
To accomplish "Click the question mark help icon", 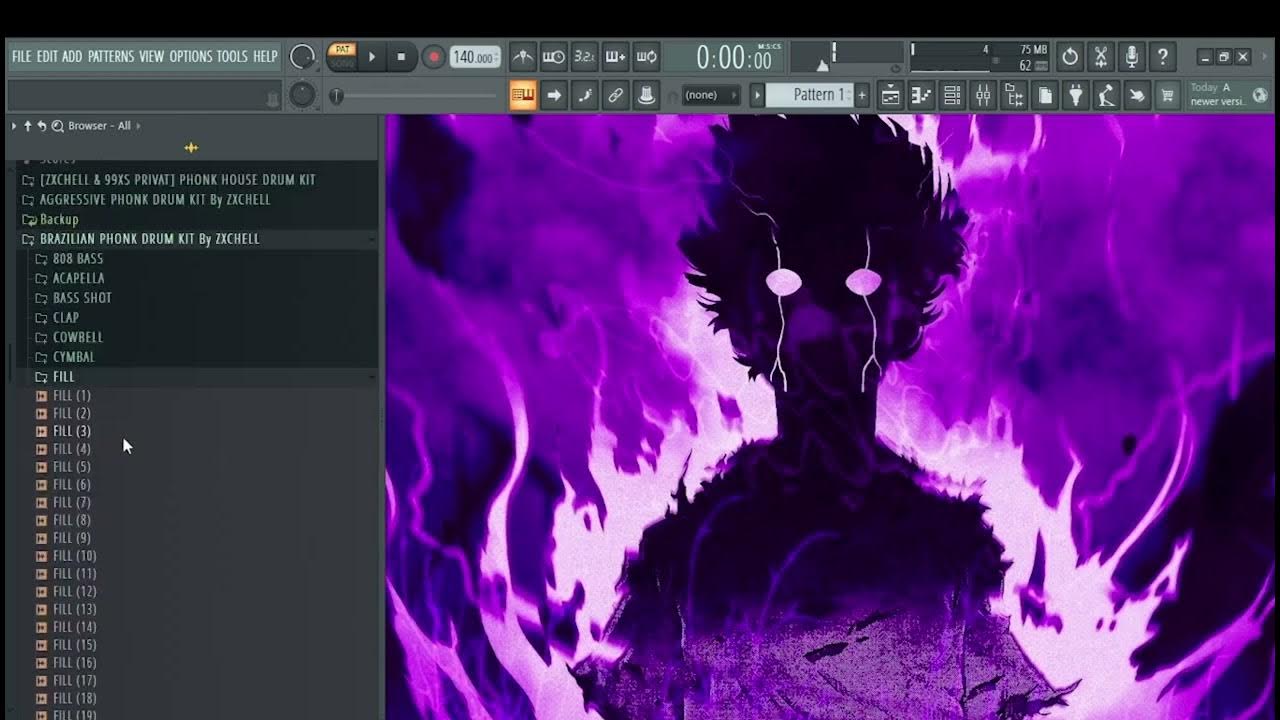I will 1163,57.
